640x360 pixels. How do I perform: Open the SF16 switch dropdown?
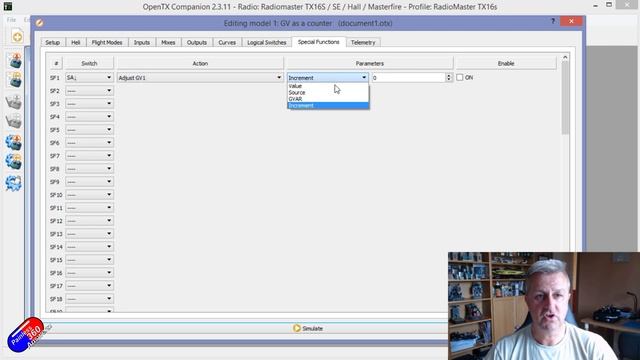[89, 273]
